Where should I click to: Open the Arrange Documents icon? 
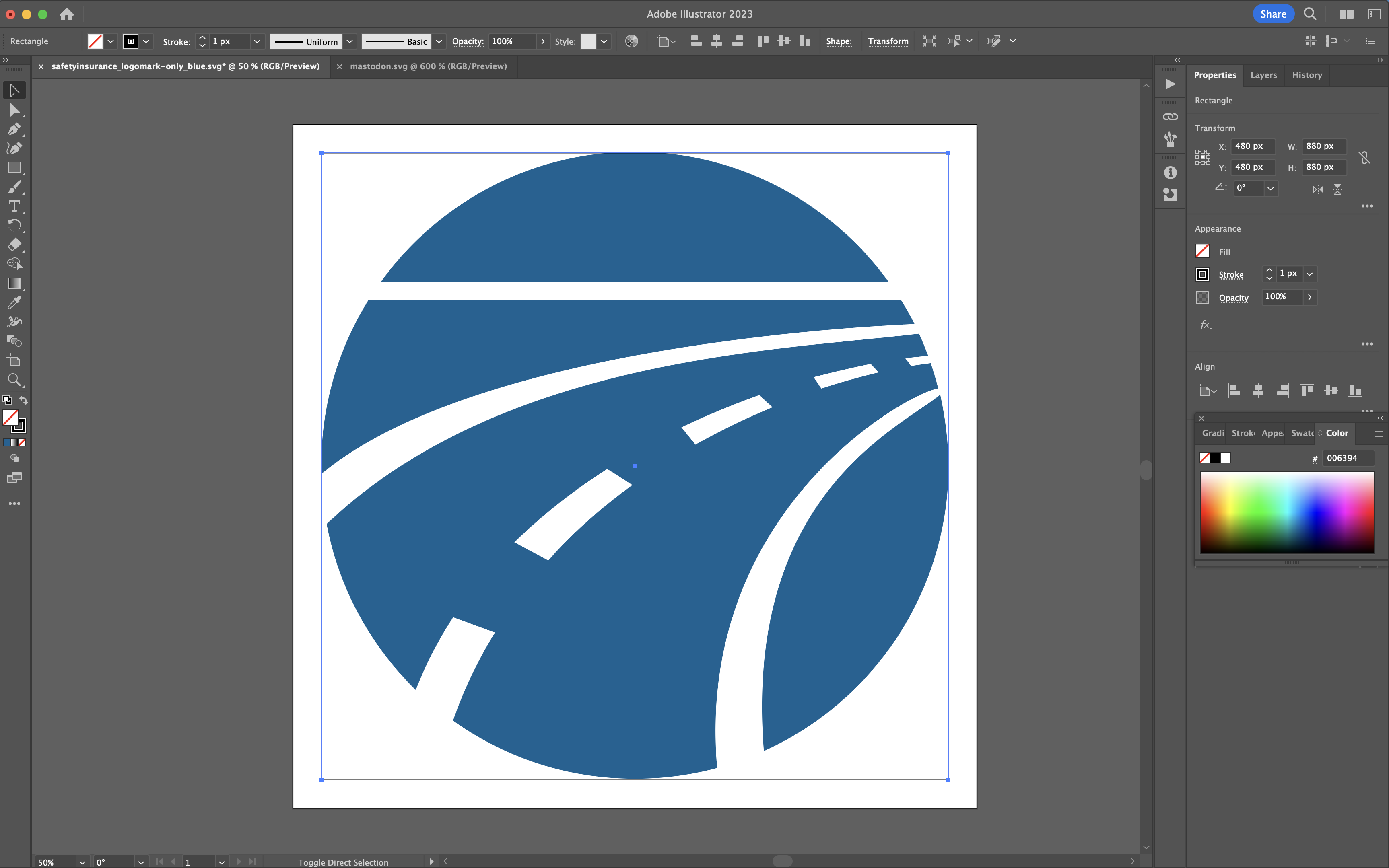coord(1346,14)
